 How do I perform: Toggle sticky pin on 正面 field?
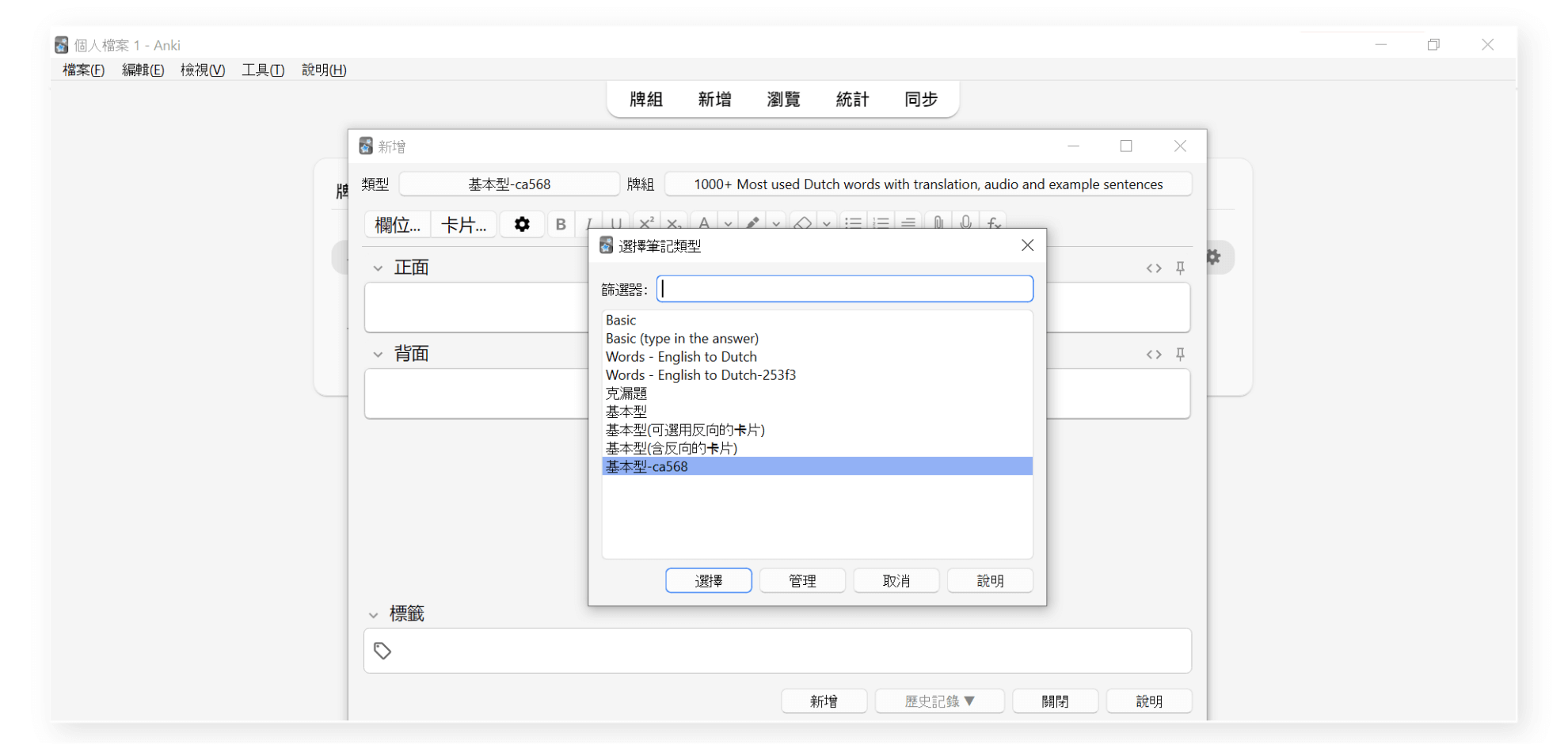1180,268
